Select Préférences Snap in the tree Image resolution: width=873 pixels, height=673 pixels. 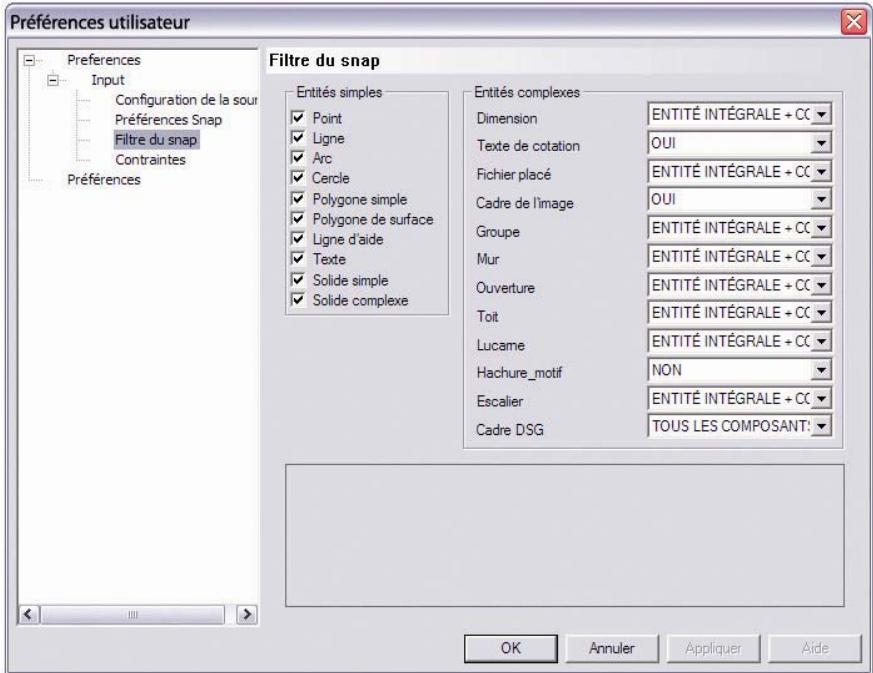168,120
